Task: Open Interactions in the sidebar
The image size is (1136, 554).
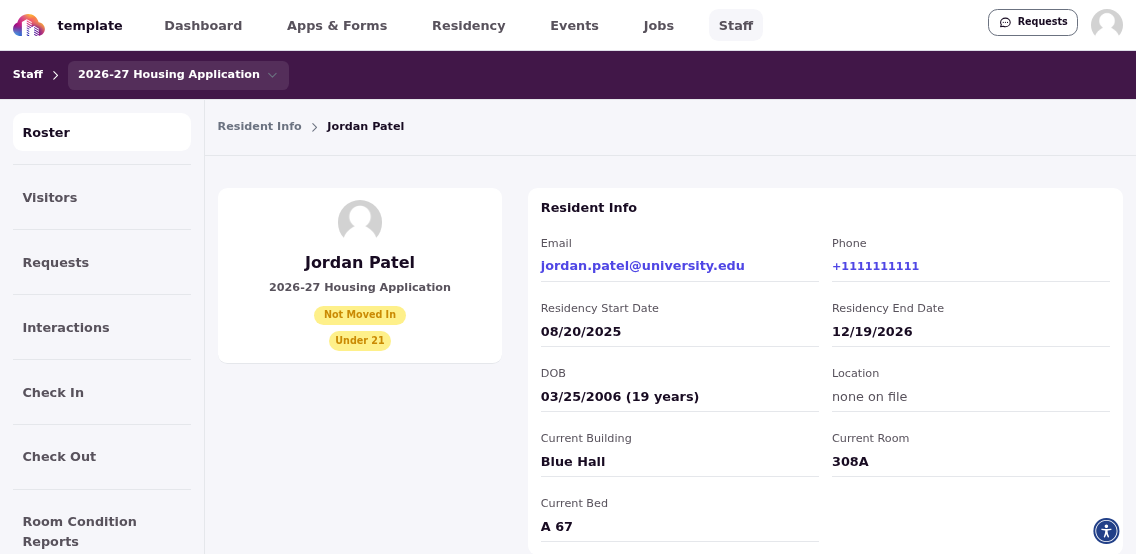Action: 102,328
